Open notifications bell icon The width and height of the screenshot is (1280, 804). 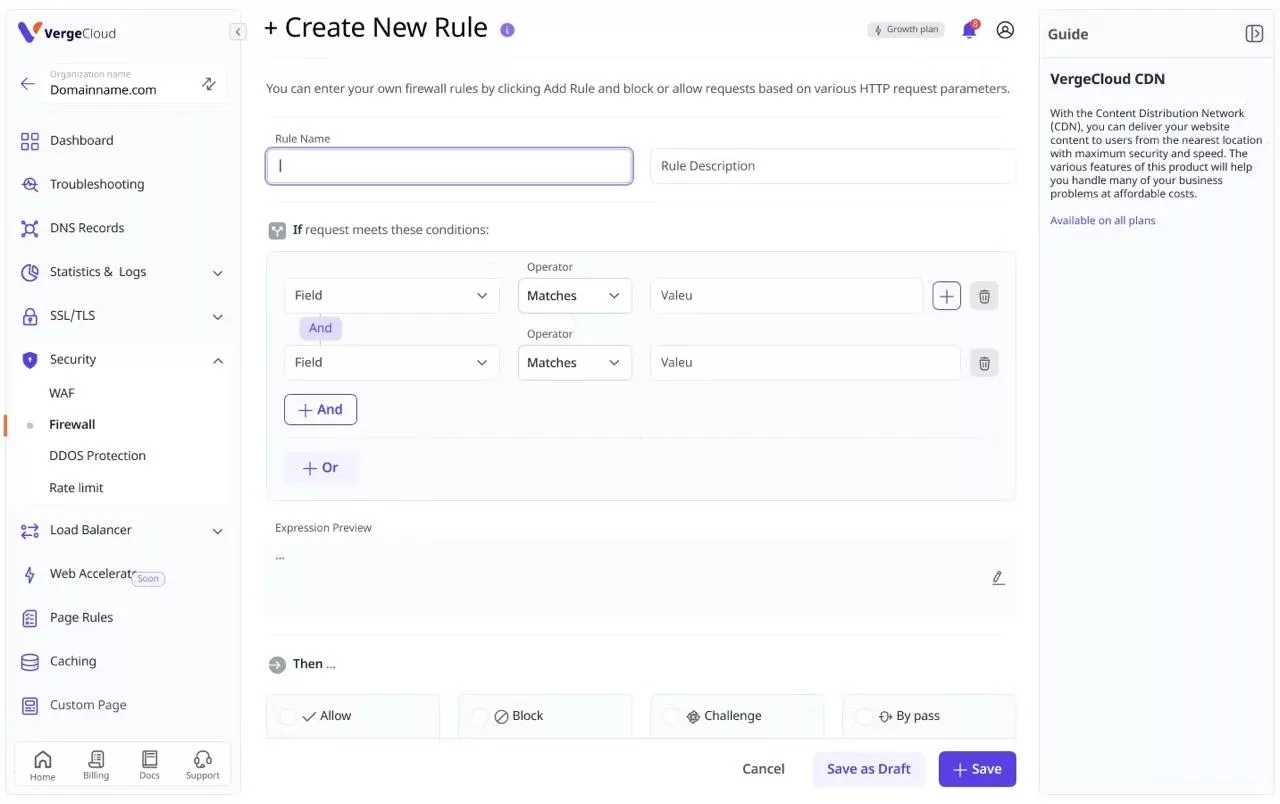click(x=969, y=30)
